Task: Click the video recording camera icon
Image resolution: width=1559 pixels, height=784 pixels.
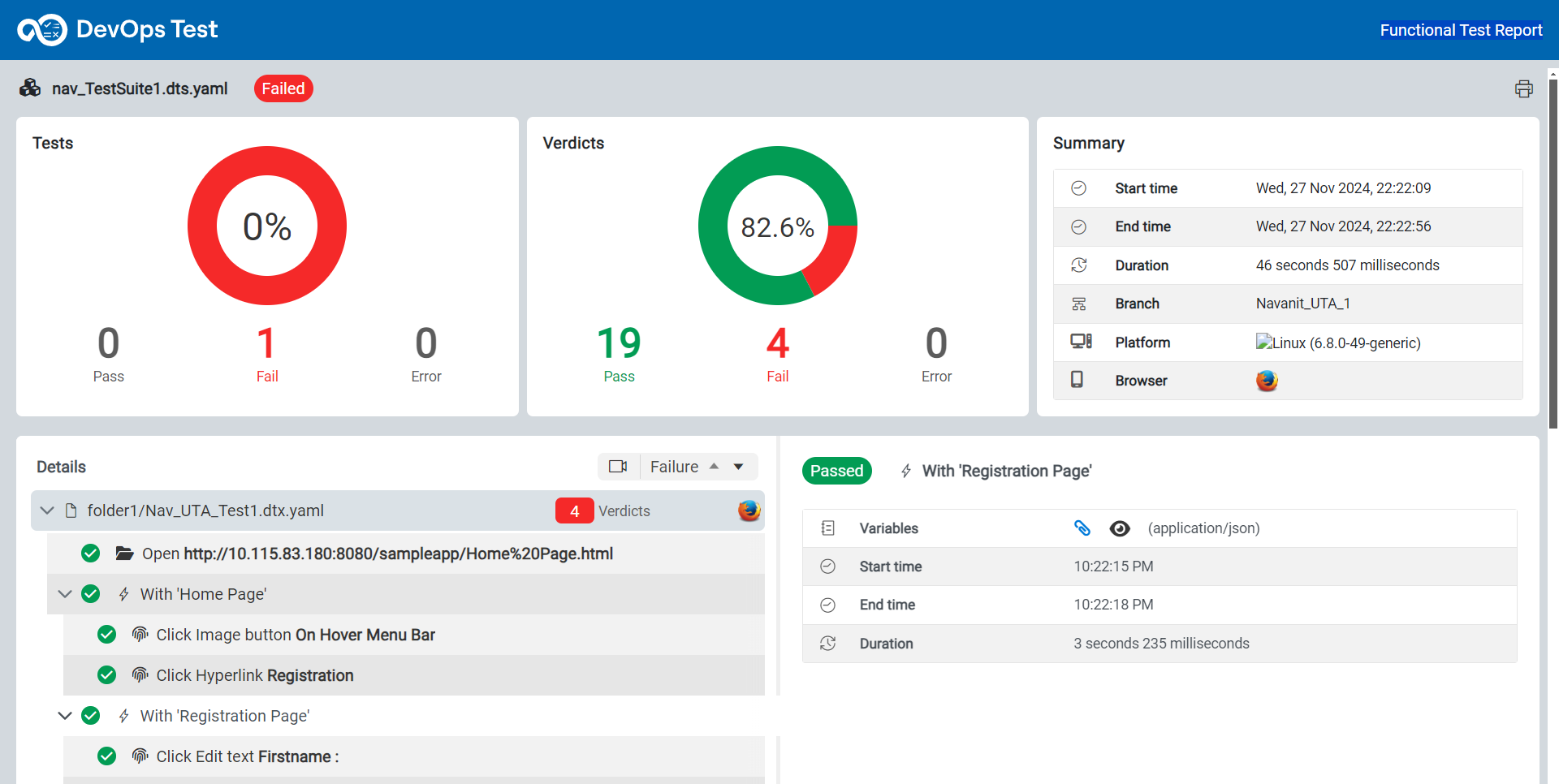Action: pos(618,467)
